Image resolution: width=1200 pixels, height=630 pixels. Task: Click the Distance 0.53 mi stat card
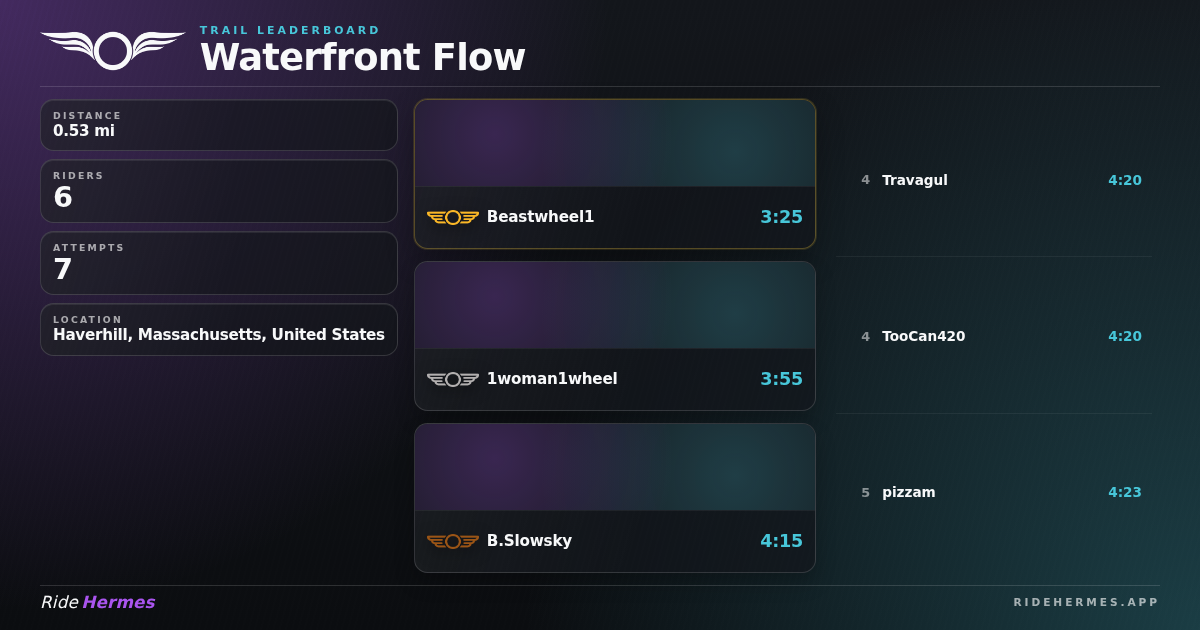(219, 125)
